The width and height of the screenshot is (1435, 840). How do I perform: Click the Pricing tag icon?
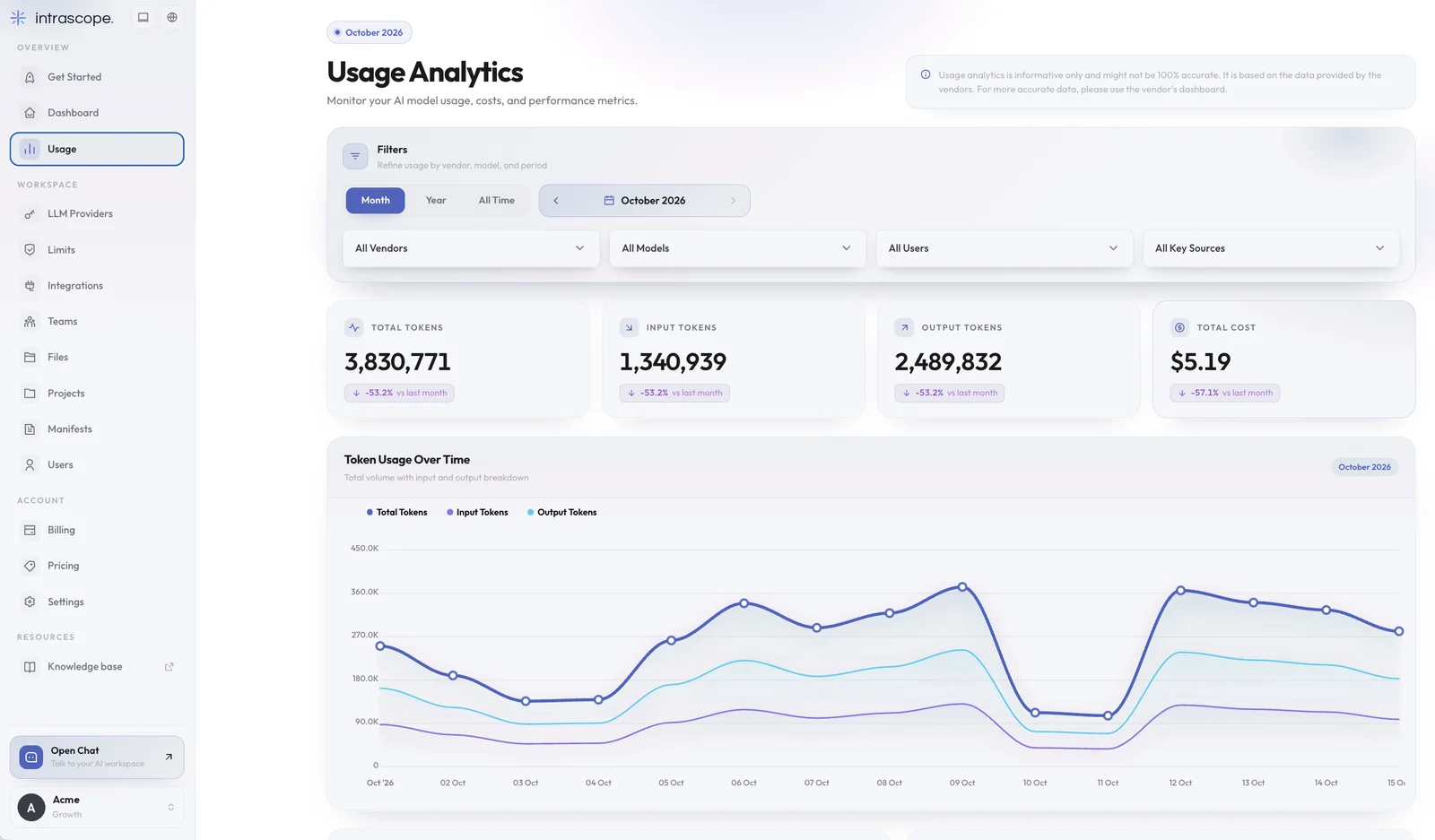coord(30,566)
